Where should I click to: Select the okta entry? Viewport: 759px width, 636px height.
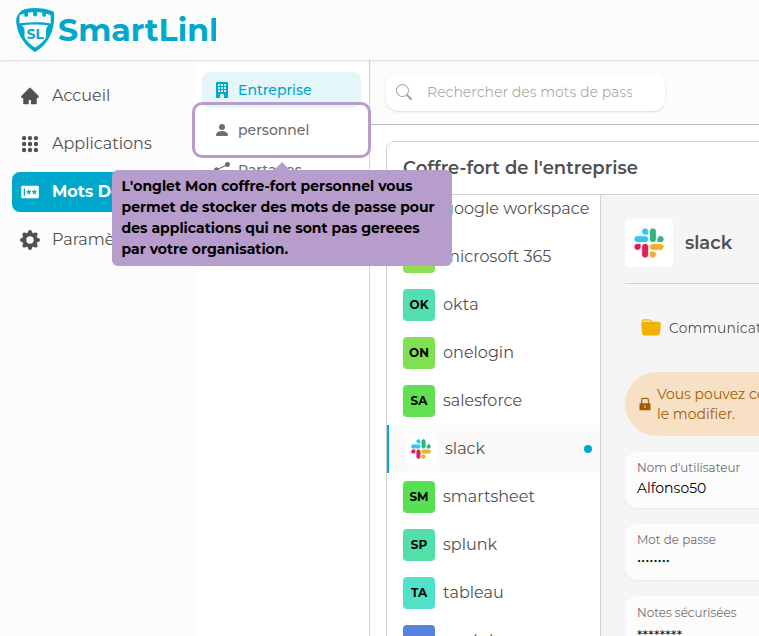tap(460, 305)
